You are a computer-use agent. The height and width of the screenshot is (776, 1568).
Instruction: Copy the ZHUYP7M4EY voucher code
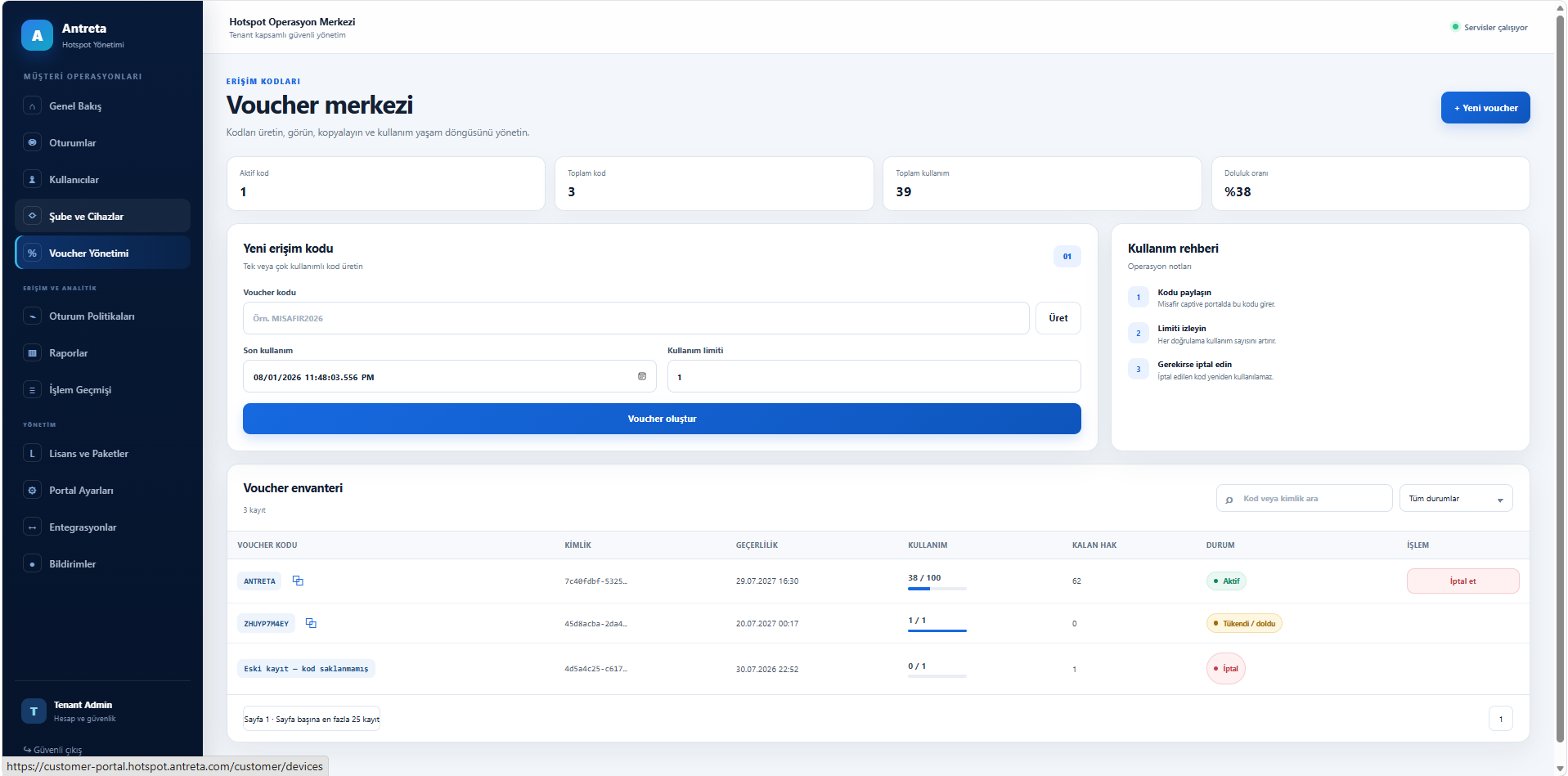click(x=311, y=623)
